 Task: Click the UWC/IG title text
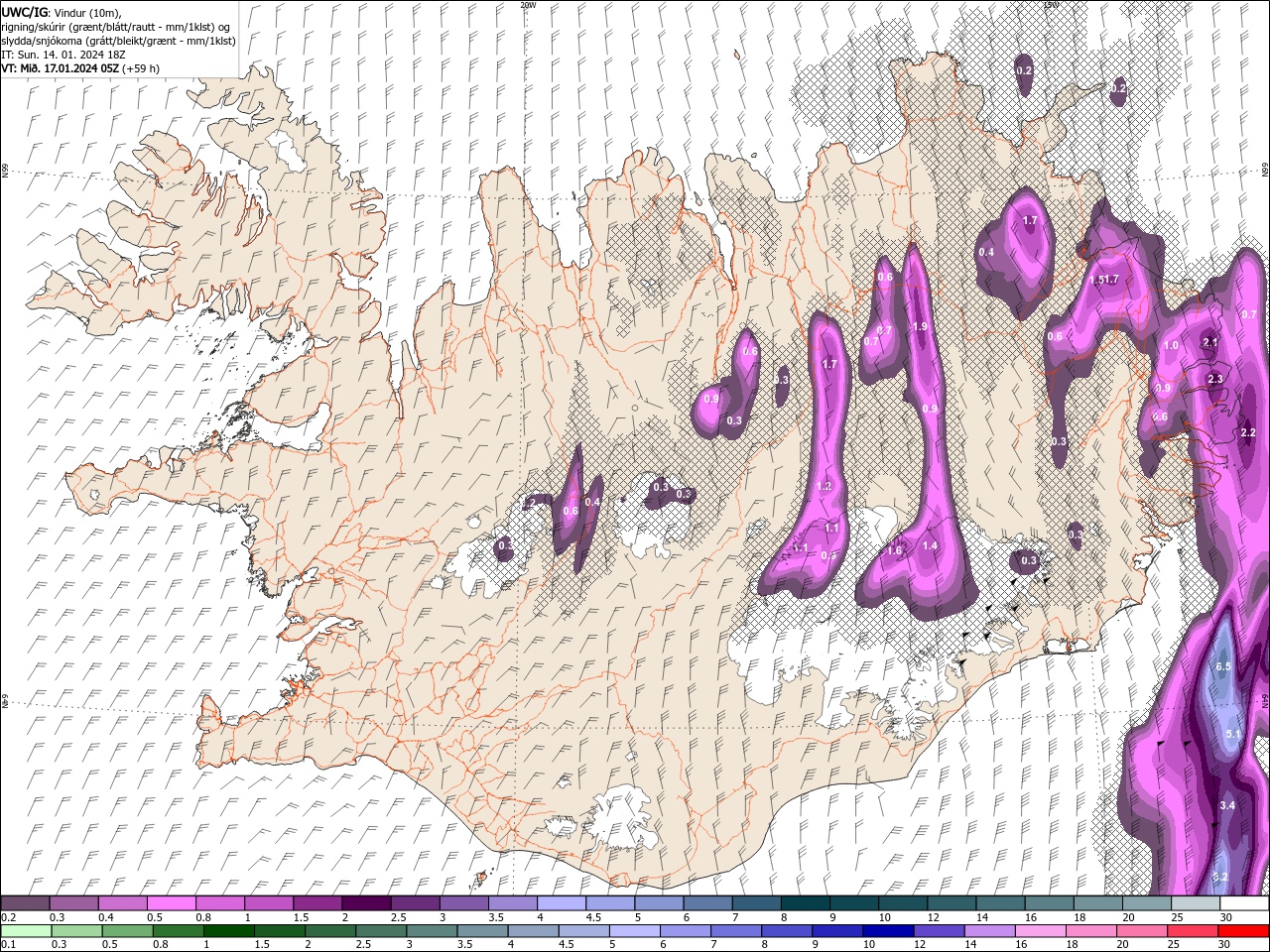pos(24,12)
